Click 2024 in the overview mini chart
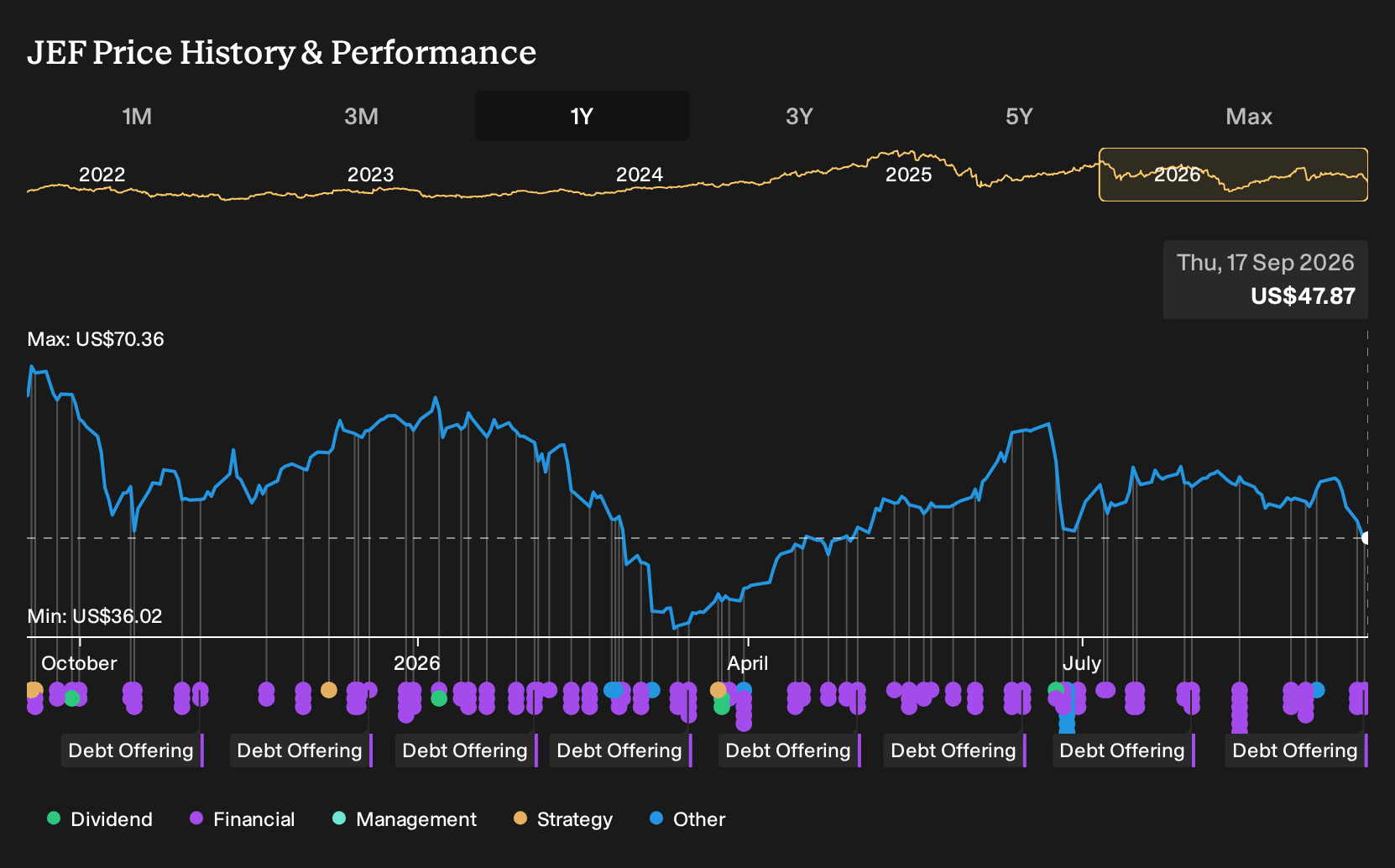This screenshot has width=1395, height=868. click(639, 175)
